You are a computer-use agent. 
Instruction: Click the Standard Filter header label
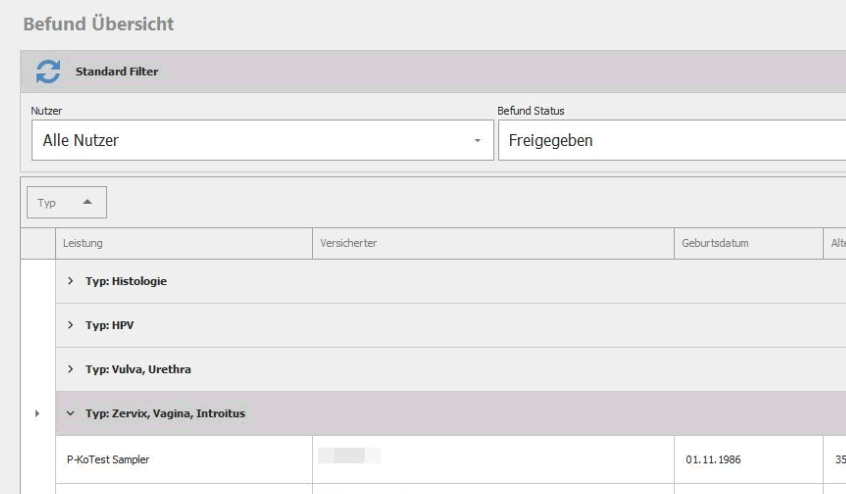117,72
